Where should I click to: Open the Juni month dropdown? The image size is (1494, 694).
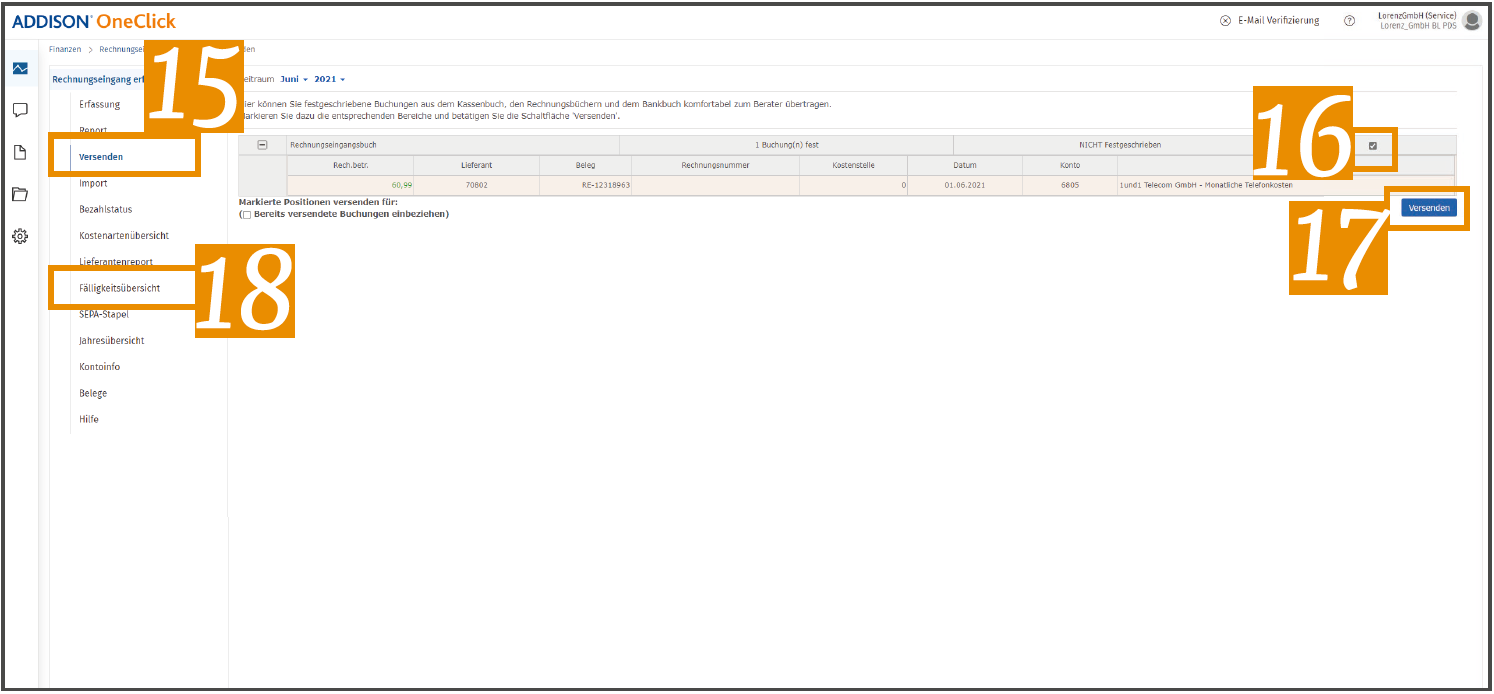pos(294,79)
